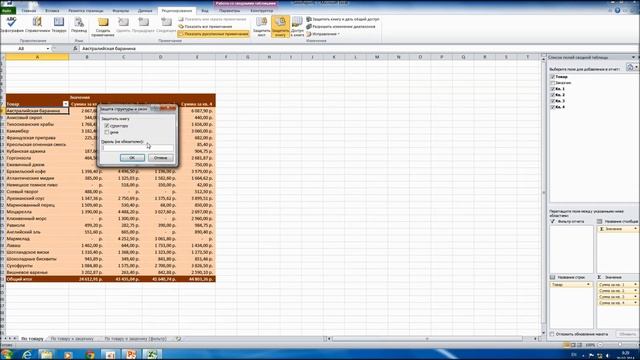Click the formula bar text
This screenshot has height=360, width=640.
pyautogui.click(x=109, y=49)
